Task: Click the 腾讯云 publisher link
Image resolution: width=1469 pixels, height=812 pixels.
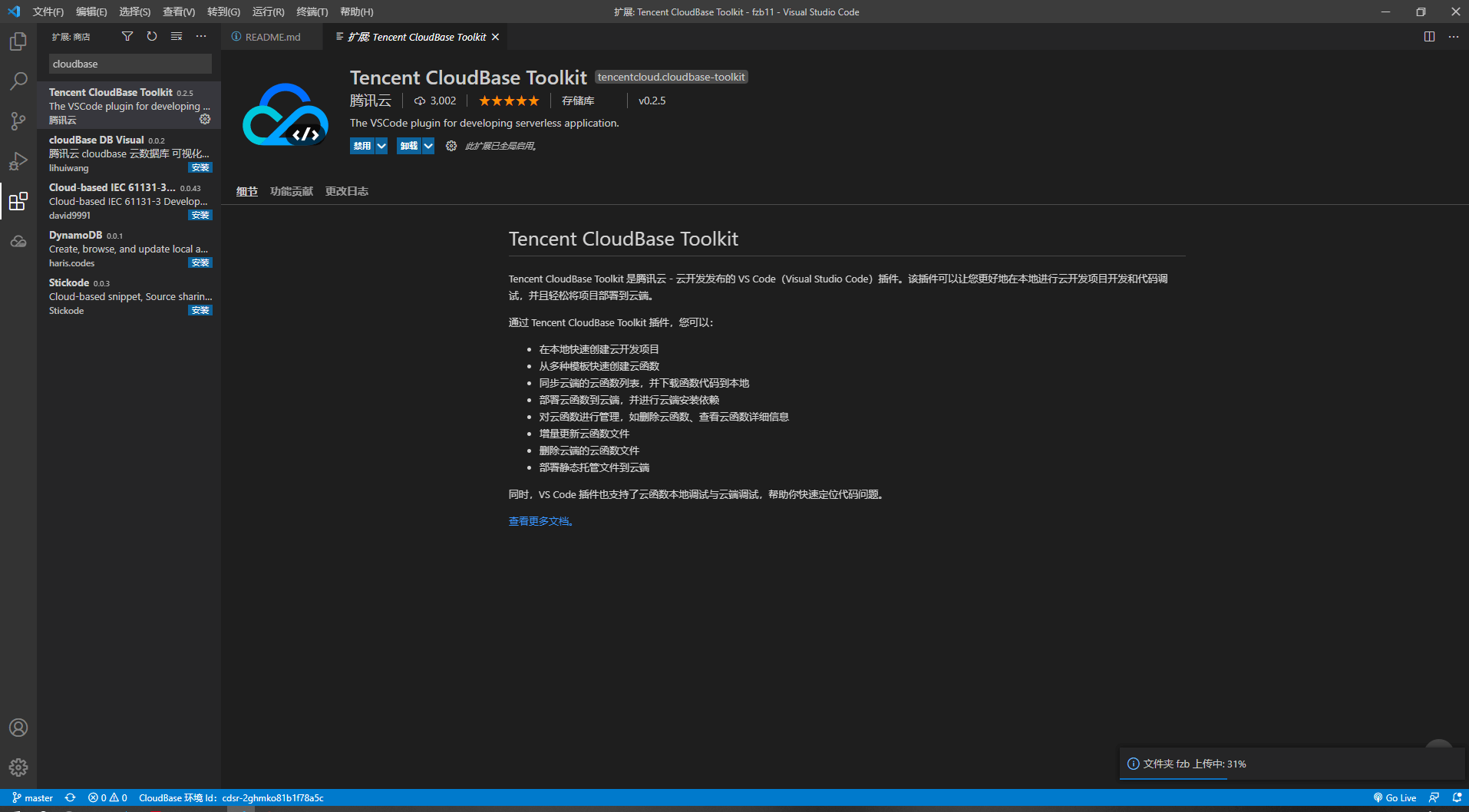Action: [x=371, y=101]
